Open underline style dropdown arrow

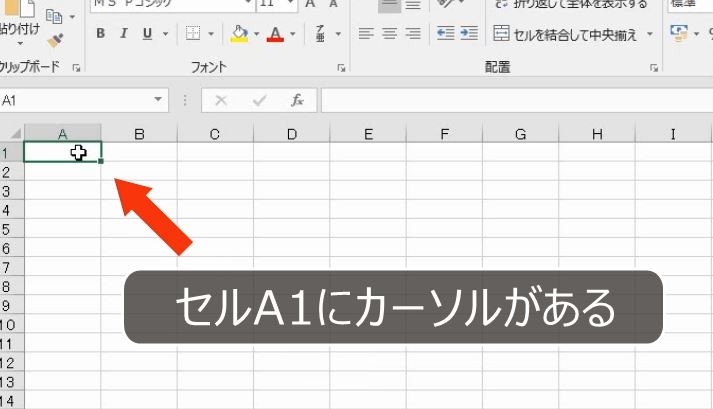[166, 34]
